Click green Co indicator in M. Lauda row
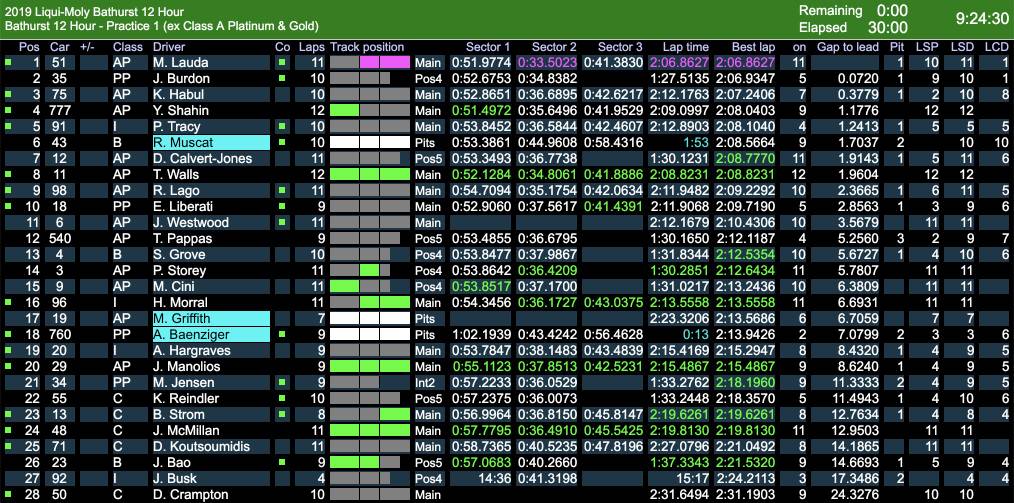 click(x=282, y=62)
